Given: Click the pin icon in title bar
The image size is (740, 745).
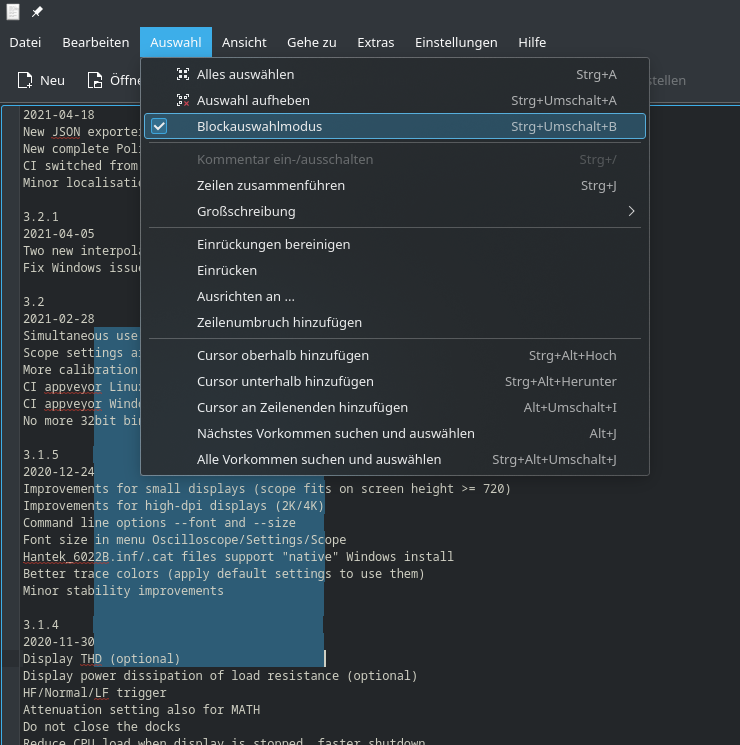Looking at the screenshot, I should 37,12.
